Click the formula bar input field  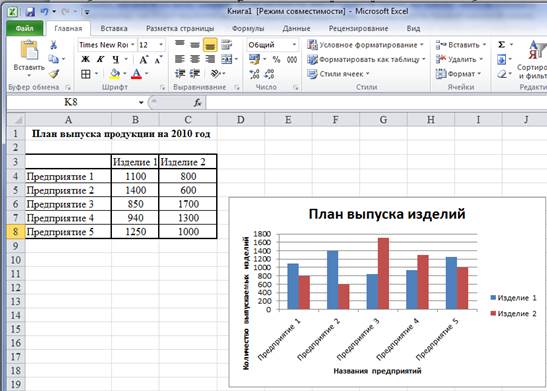(376, 103)
